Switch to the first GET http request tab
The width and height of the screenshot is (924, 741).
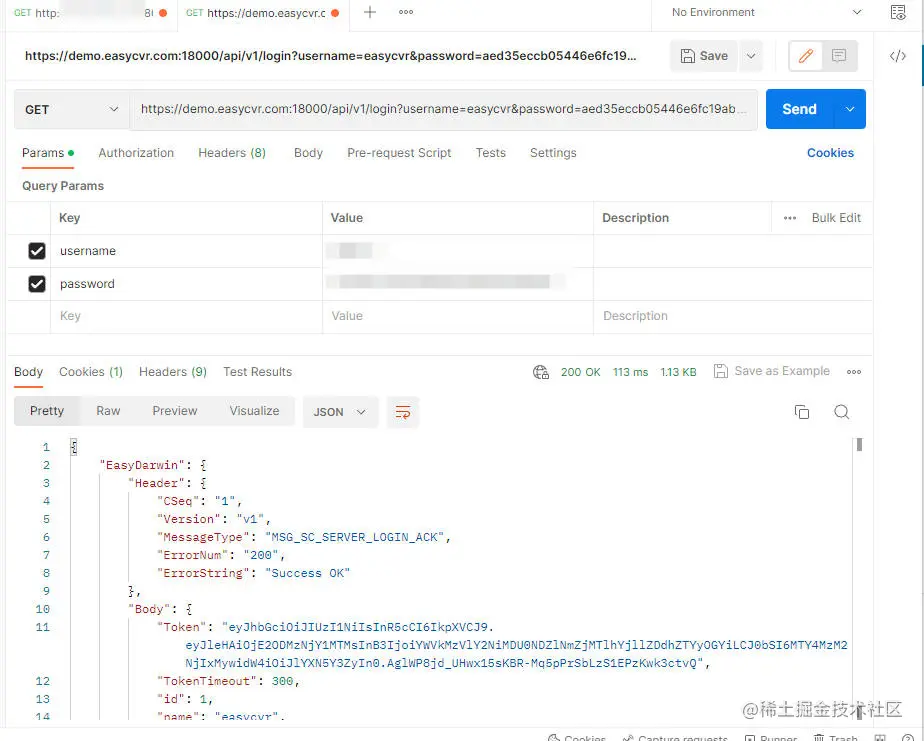coord(90,12)
